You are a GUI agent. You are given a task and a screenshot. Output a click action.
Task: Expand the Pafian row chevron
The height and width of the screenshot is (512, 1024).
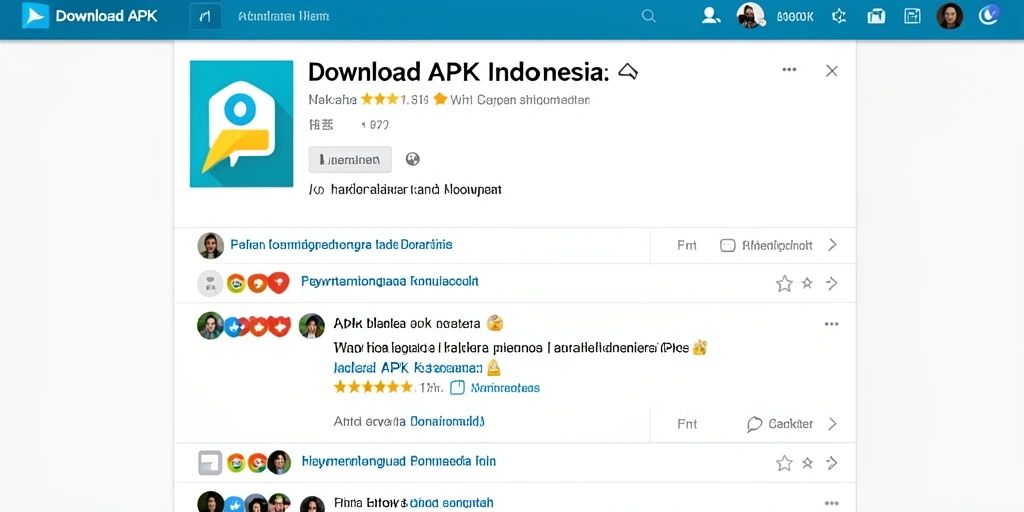point(833,245)
